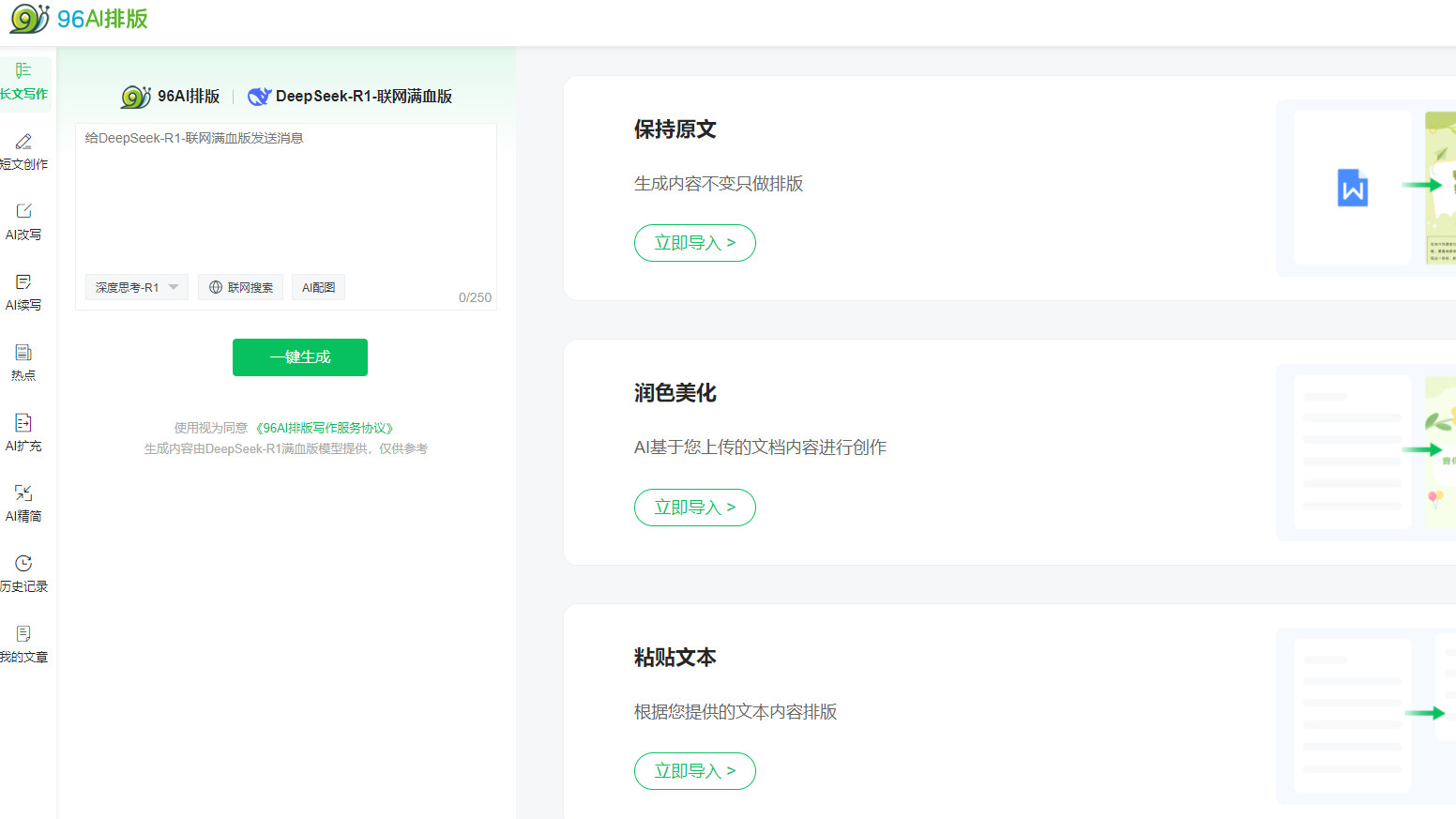Click the DeepSeek whale icon in the panel header
The height and width of the screenshot is (819, 1456).
pos(259,96)
